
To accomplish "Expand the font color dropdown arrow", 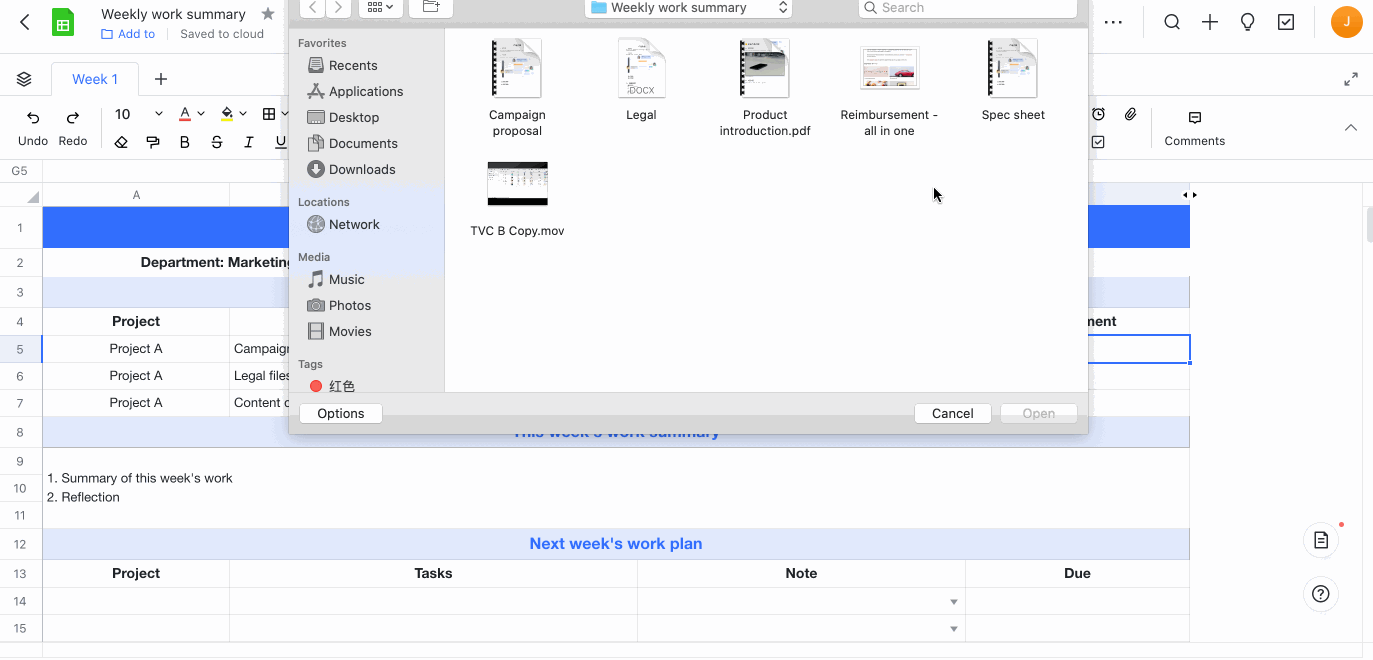I will coord(201,114).
